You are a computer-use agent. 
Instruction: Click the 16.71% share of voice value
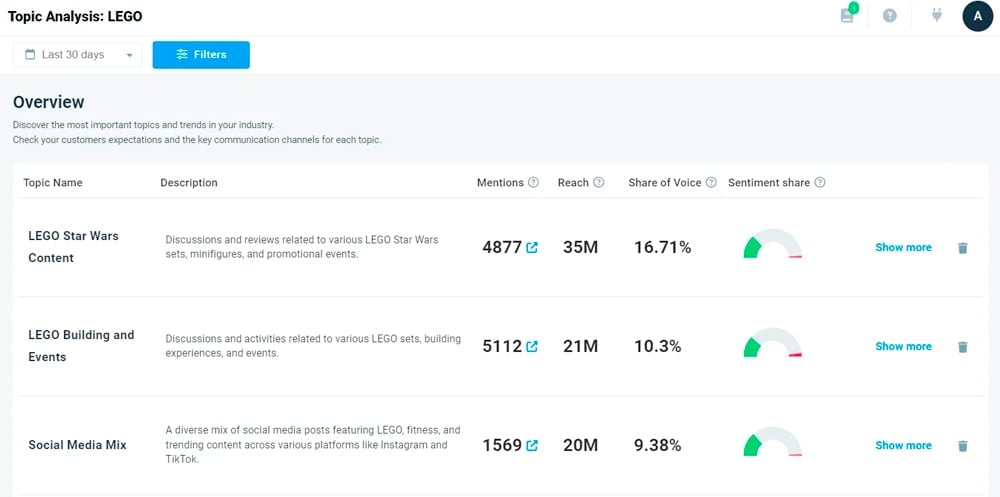pos(663,248)
